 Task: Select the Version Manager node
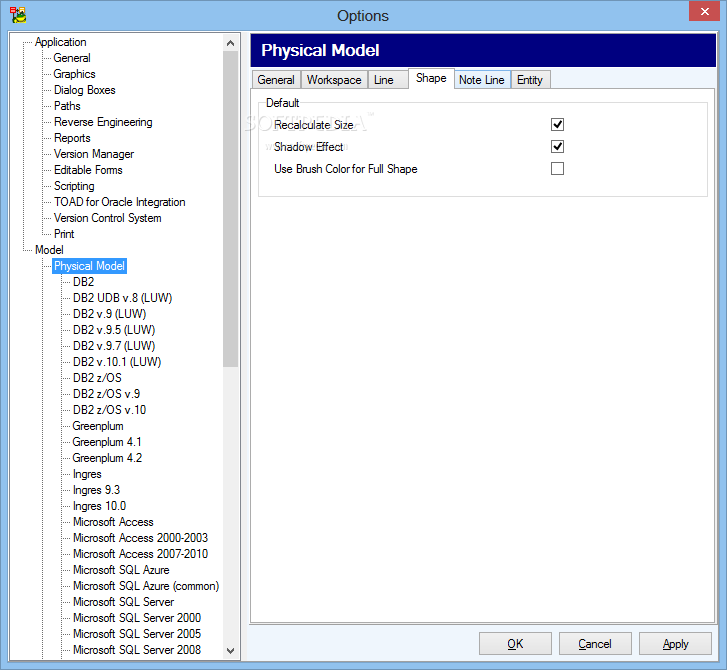pos(94,154)
